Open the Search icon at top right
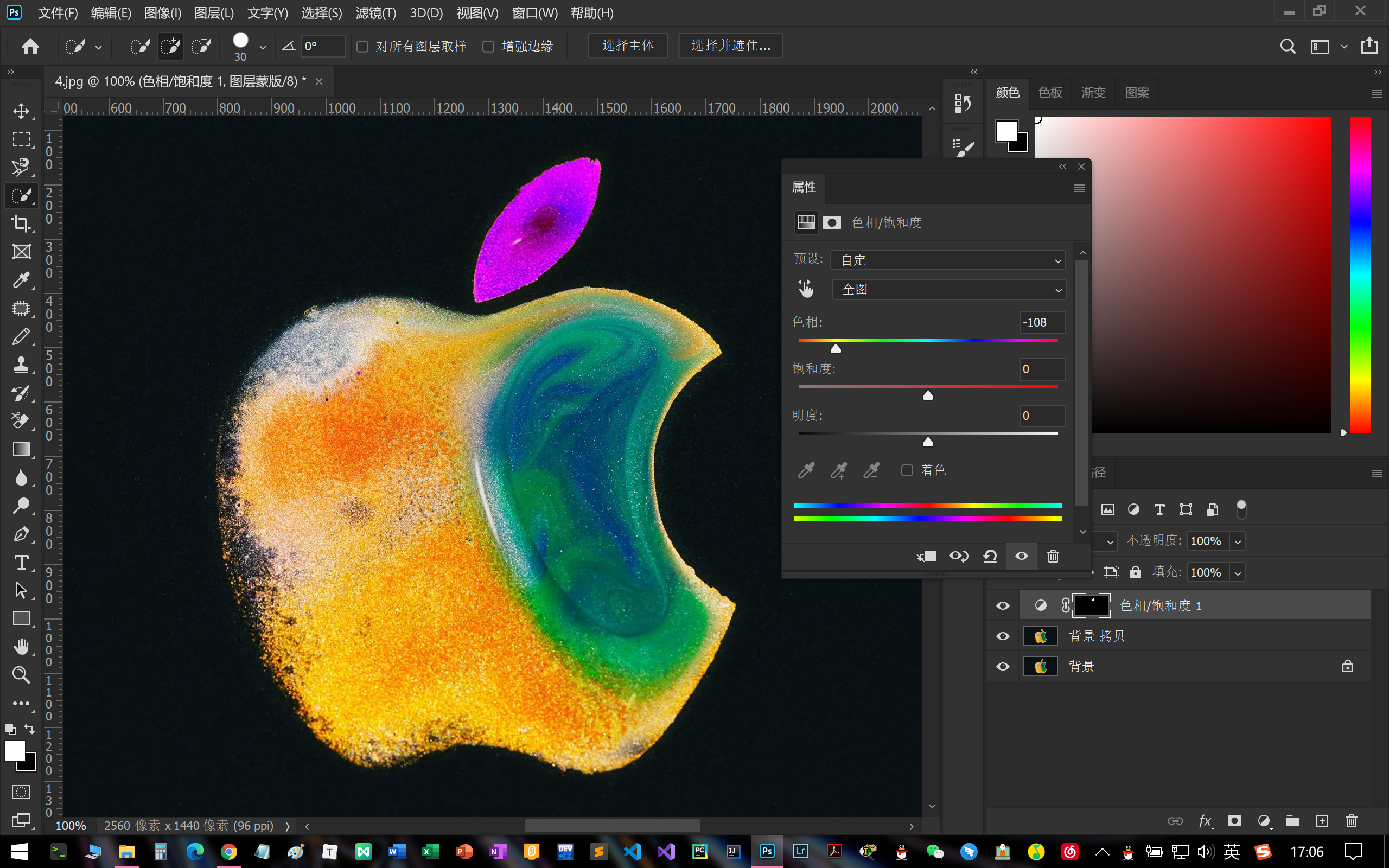The width and height of the screenshot is (1389, 868). [1288, 46]
